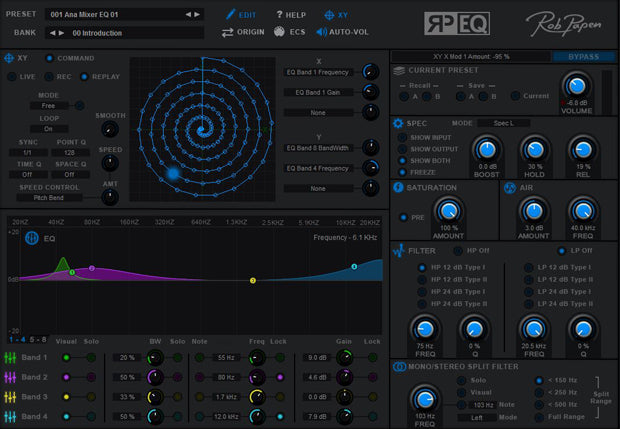
Task: Click the XY pad blue cursor dot
Action: 173,173
